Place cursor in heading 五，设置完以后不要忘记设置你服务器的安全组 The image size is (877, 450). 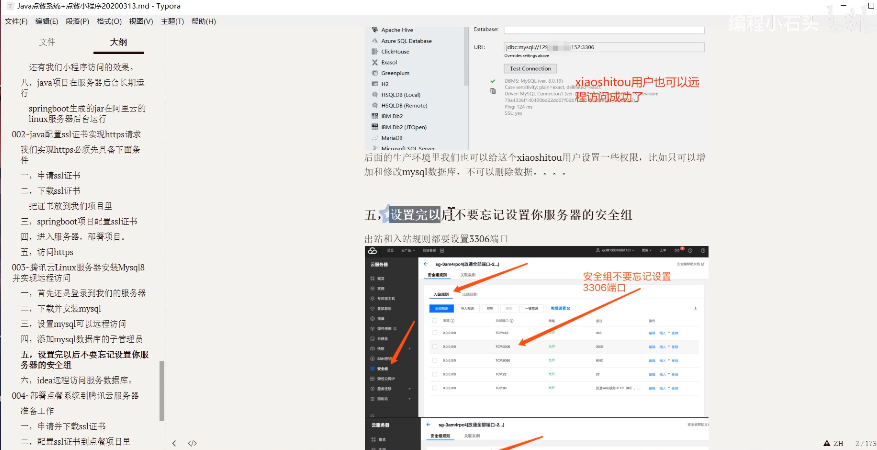[x=498, y=214]
